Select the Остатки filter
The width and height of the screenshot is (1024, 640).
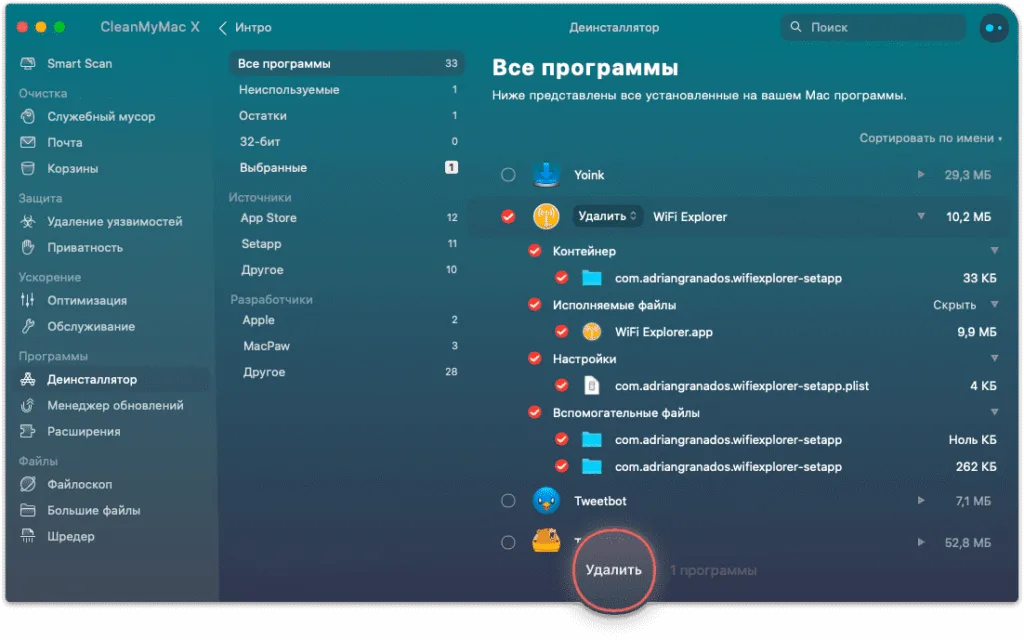point(347,116)
